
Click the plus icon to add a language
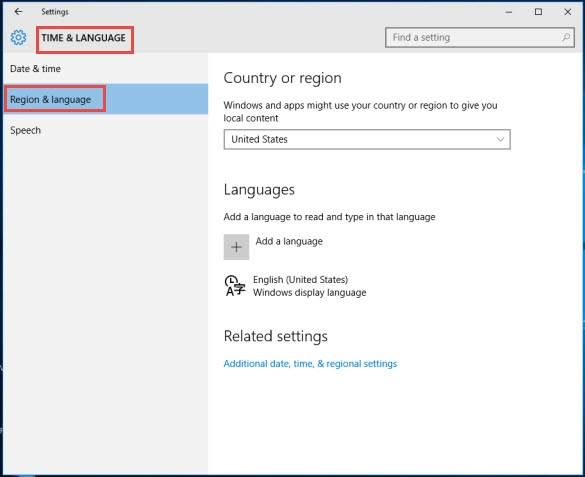click(x=236, y=247)
